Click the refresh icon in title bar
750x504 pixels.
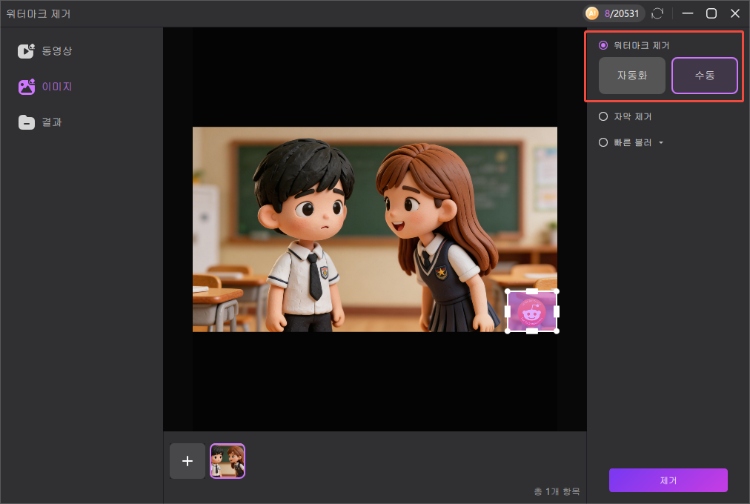pos(657,14)
